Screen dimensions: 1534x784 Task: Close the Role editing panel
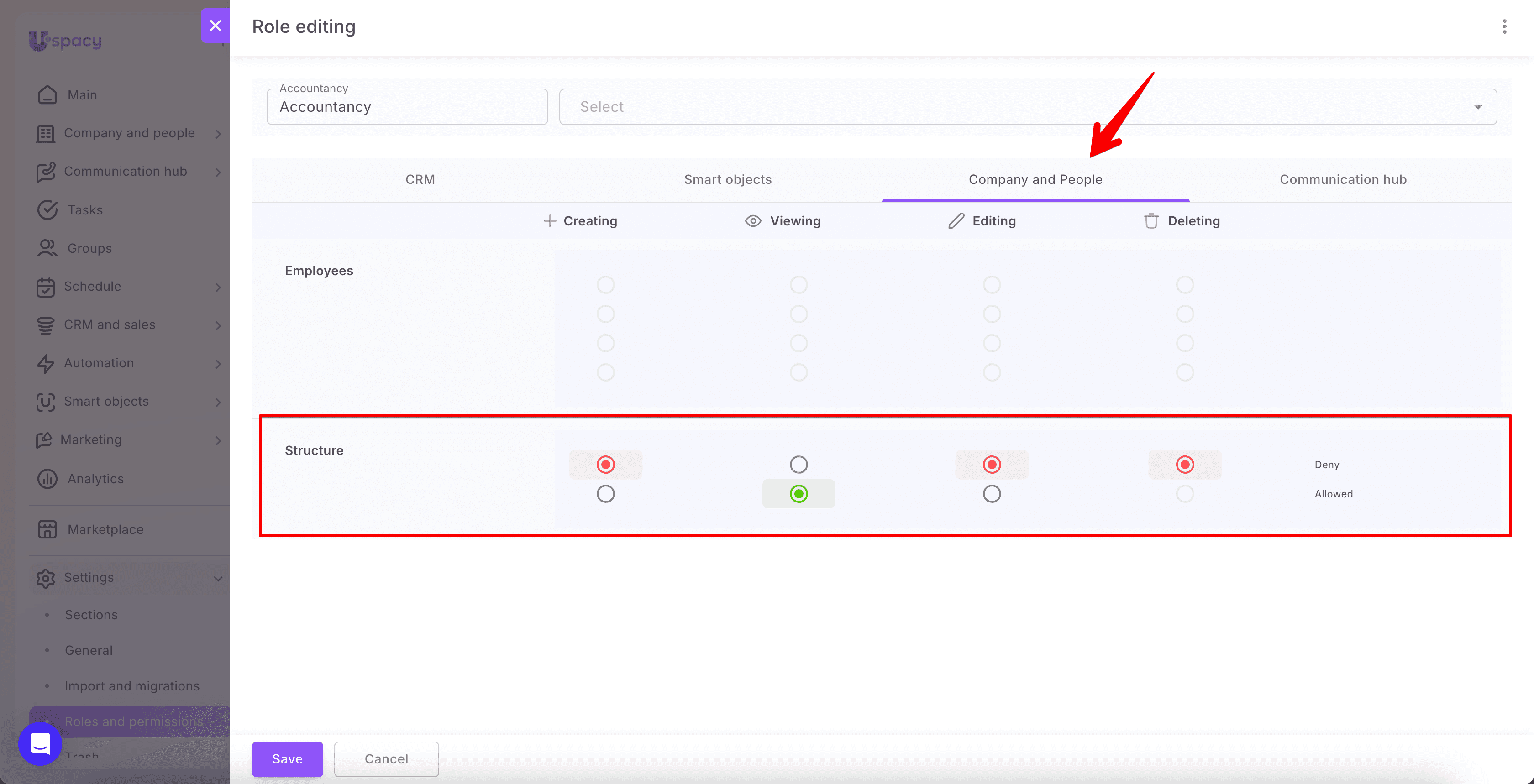tap(215, 26)
